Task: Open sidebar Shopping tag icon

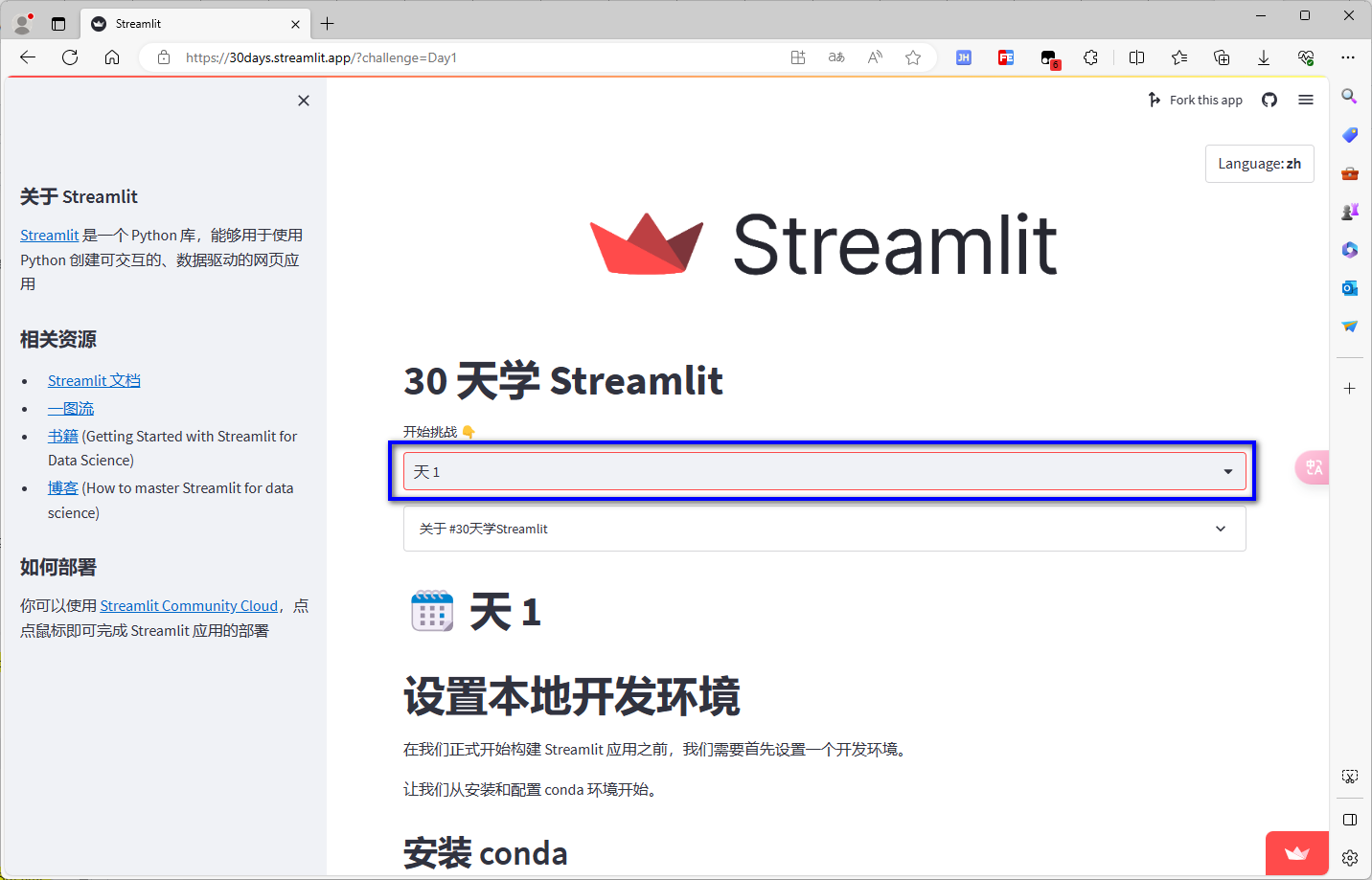Action: point(1350,135)
